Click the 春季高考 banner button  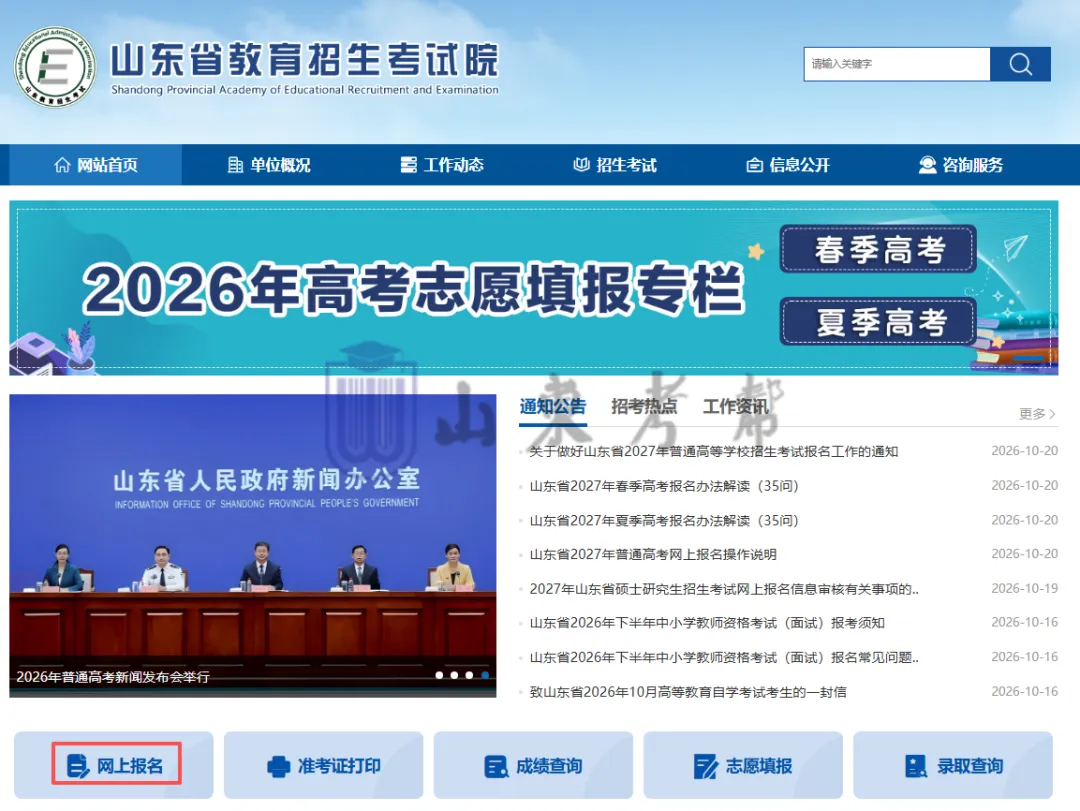pyautogui.click(x=878, y=249)
